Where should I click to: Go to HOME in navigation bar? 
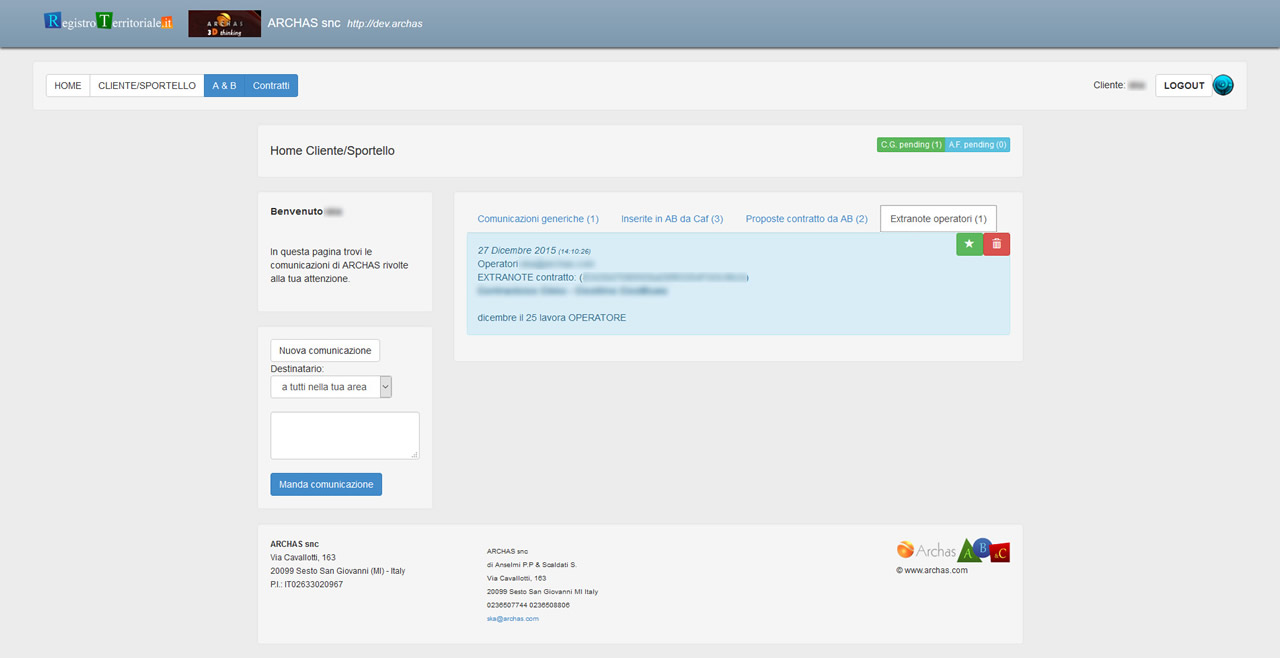click(x=68, y=86)
